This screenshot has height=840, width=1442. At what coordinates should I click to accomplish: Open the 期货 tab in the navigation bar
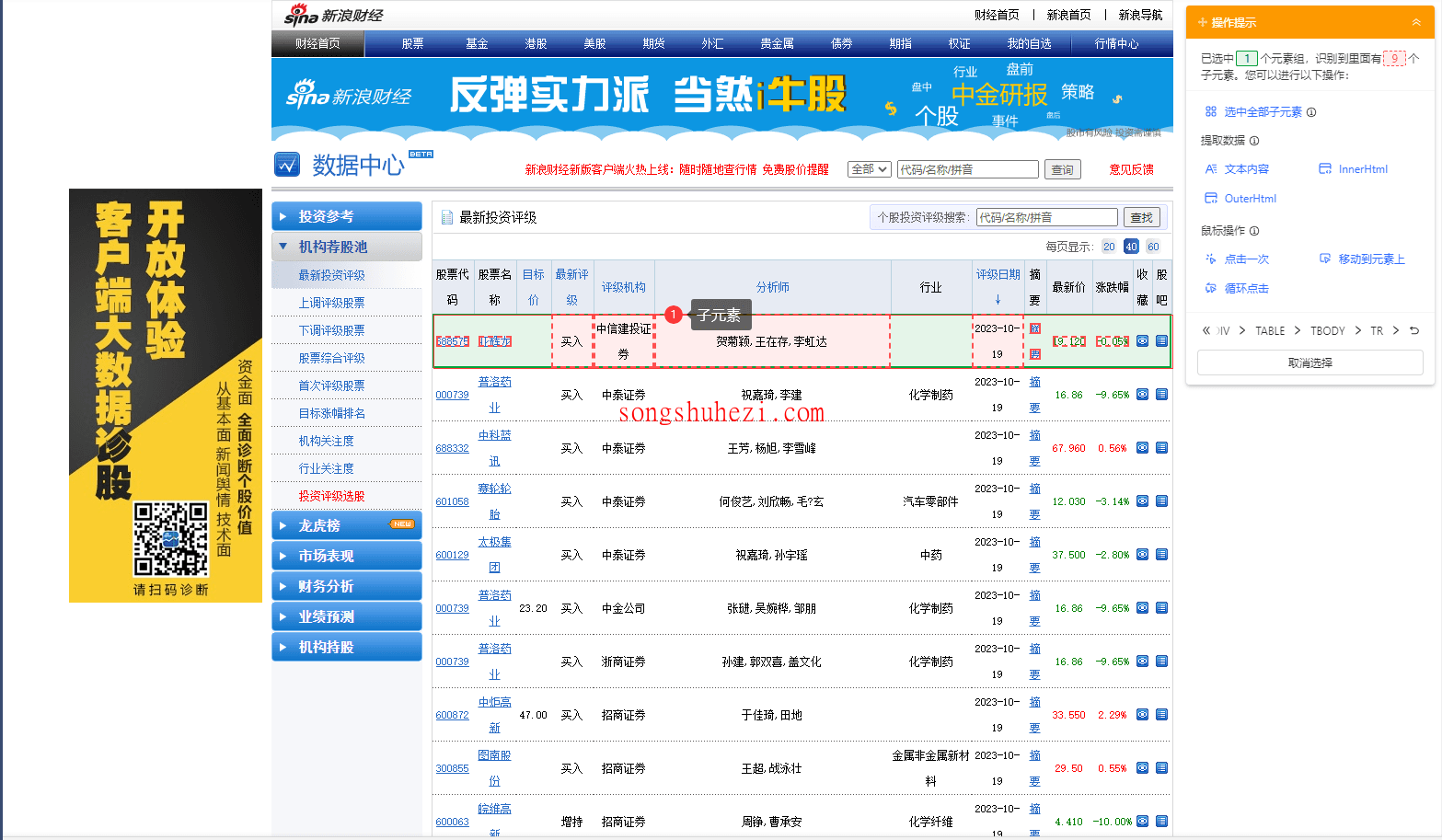[653, 43]
